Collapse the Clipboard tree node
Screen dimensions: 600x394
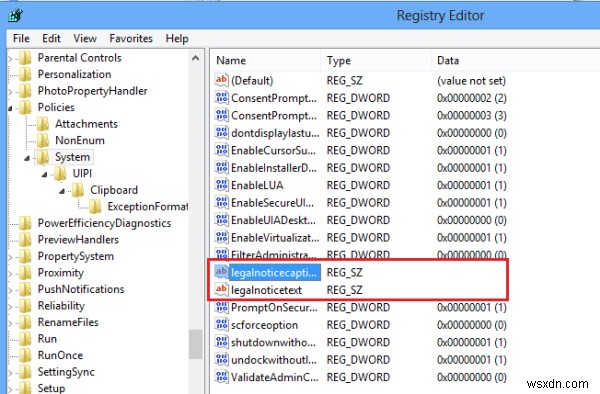62,191
